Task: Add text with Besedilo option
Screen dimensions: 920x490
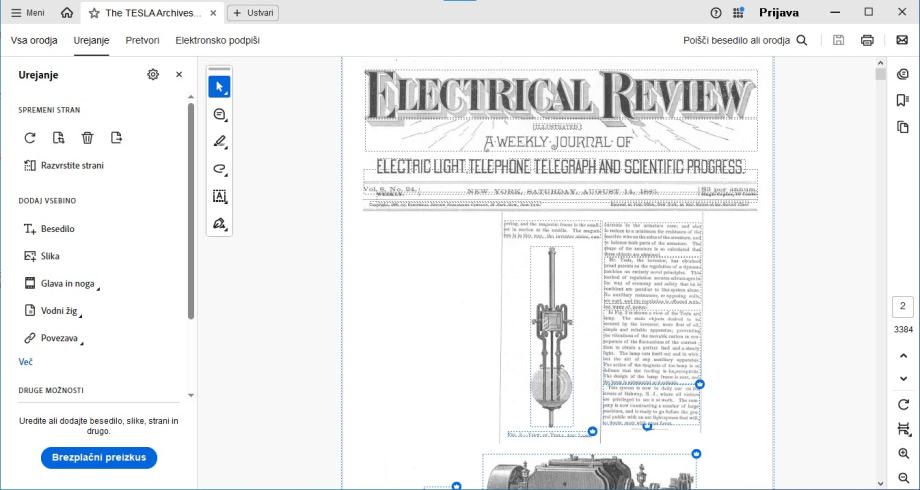Action: click(49, 229)
